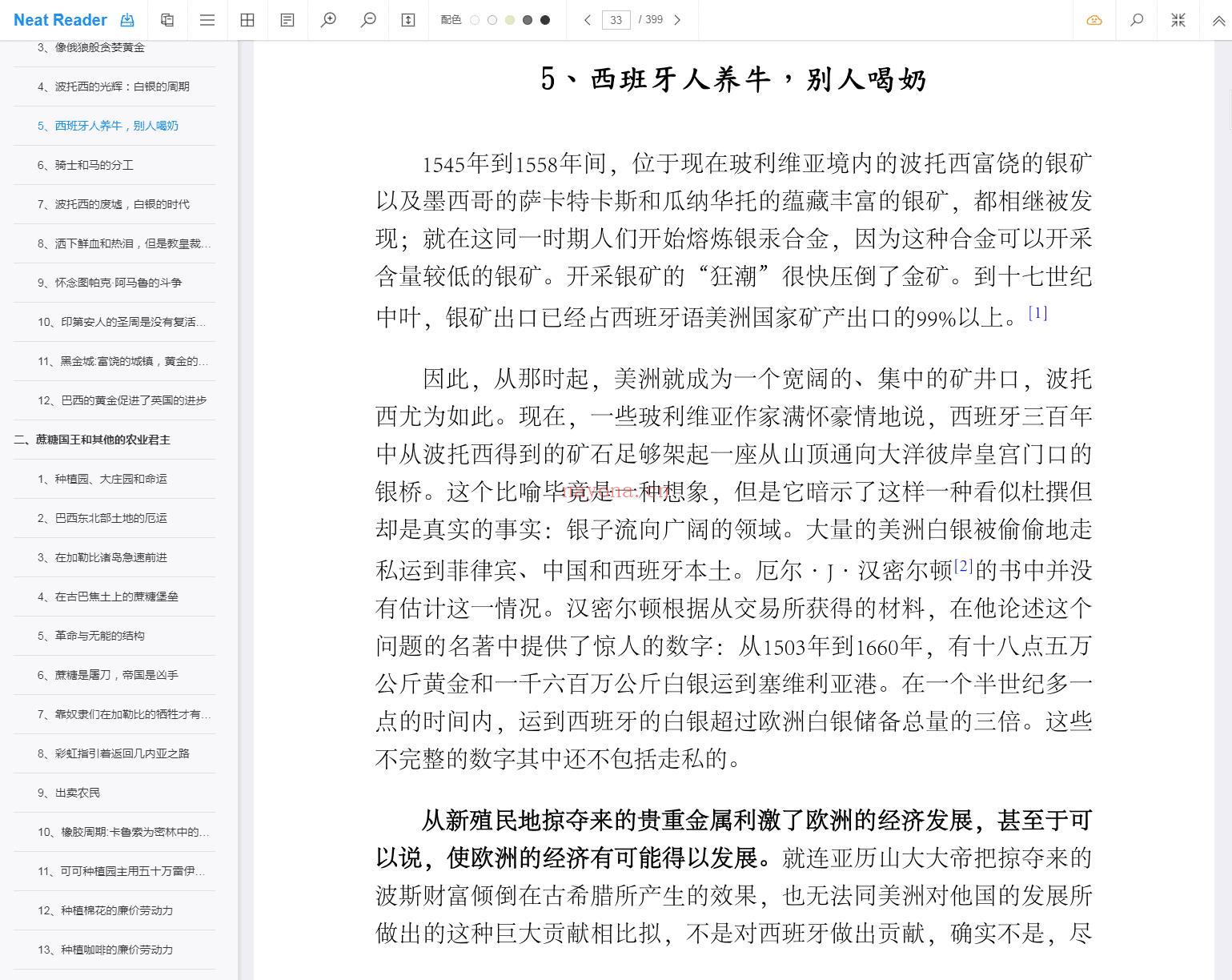Click the 配色 color scheme label

click(451, 20)
